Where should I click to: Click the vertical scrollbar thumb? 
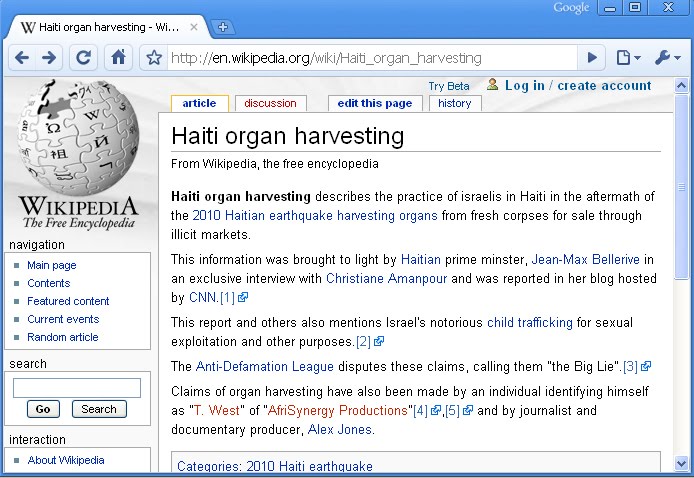pyautogui.click(x=682, y=187)
